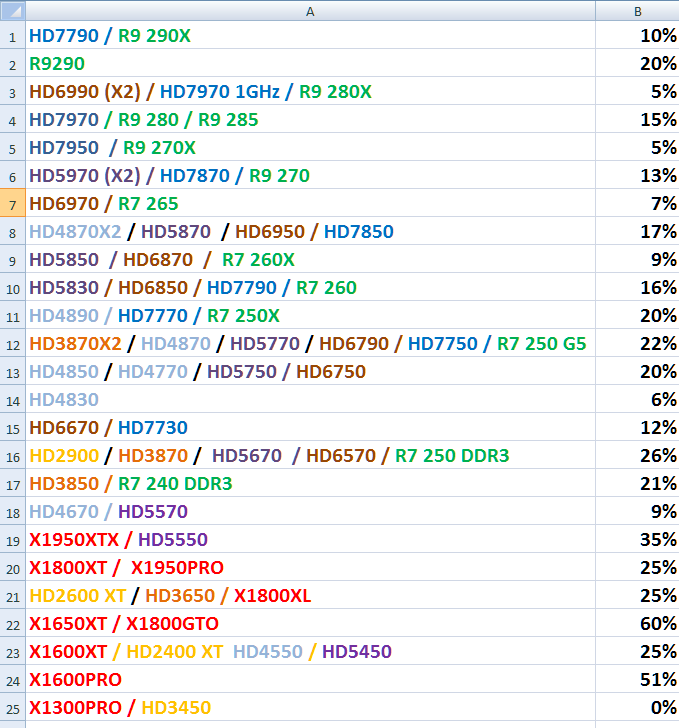
Task: Click cell starting with HD5830 / HD6850
Action: 310,287
